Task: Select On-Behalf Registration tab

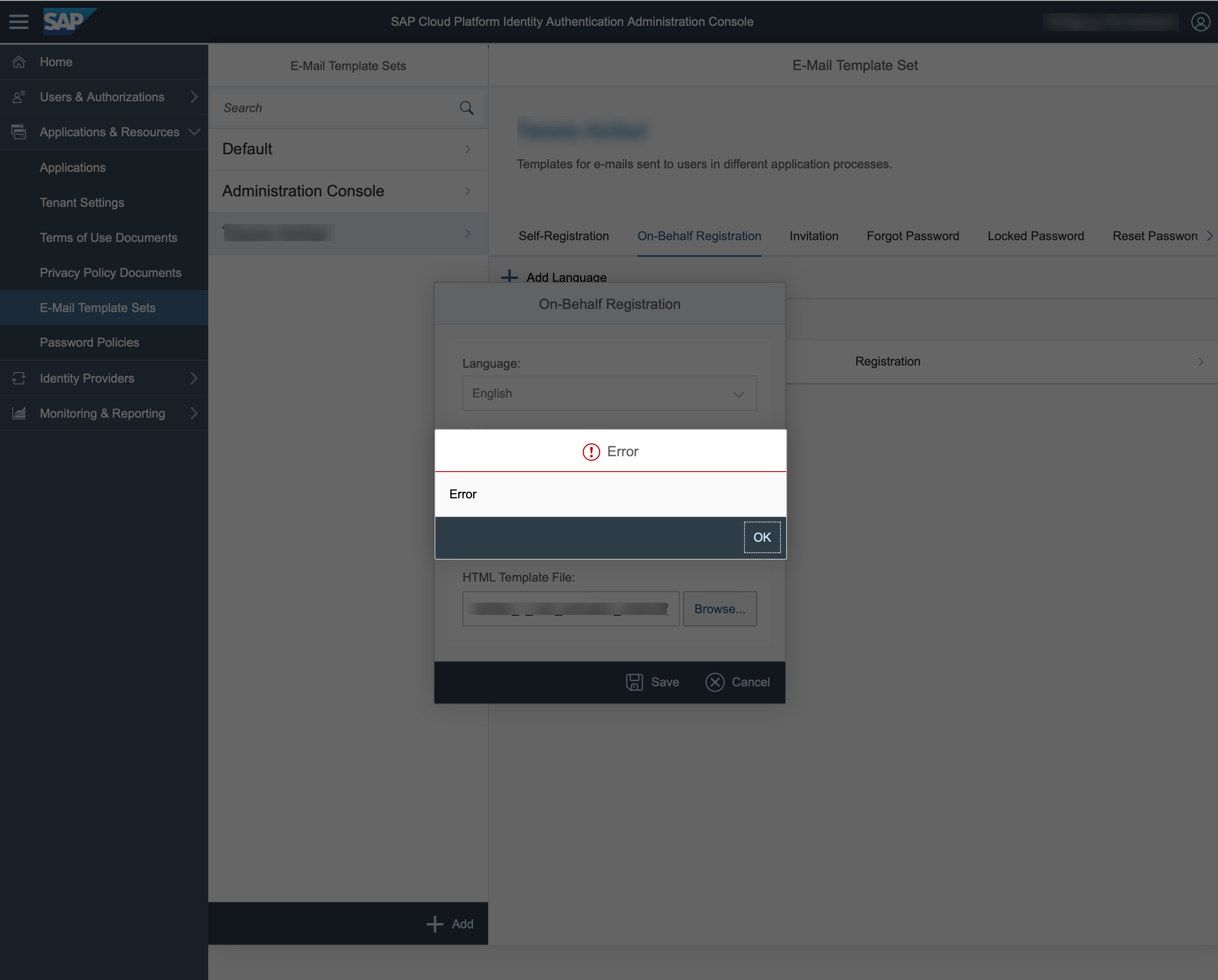Action: (x=699, y=236)
